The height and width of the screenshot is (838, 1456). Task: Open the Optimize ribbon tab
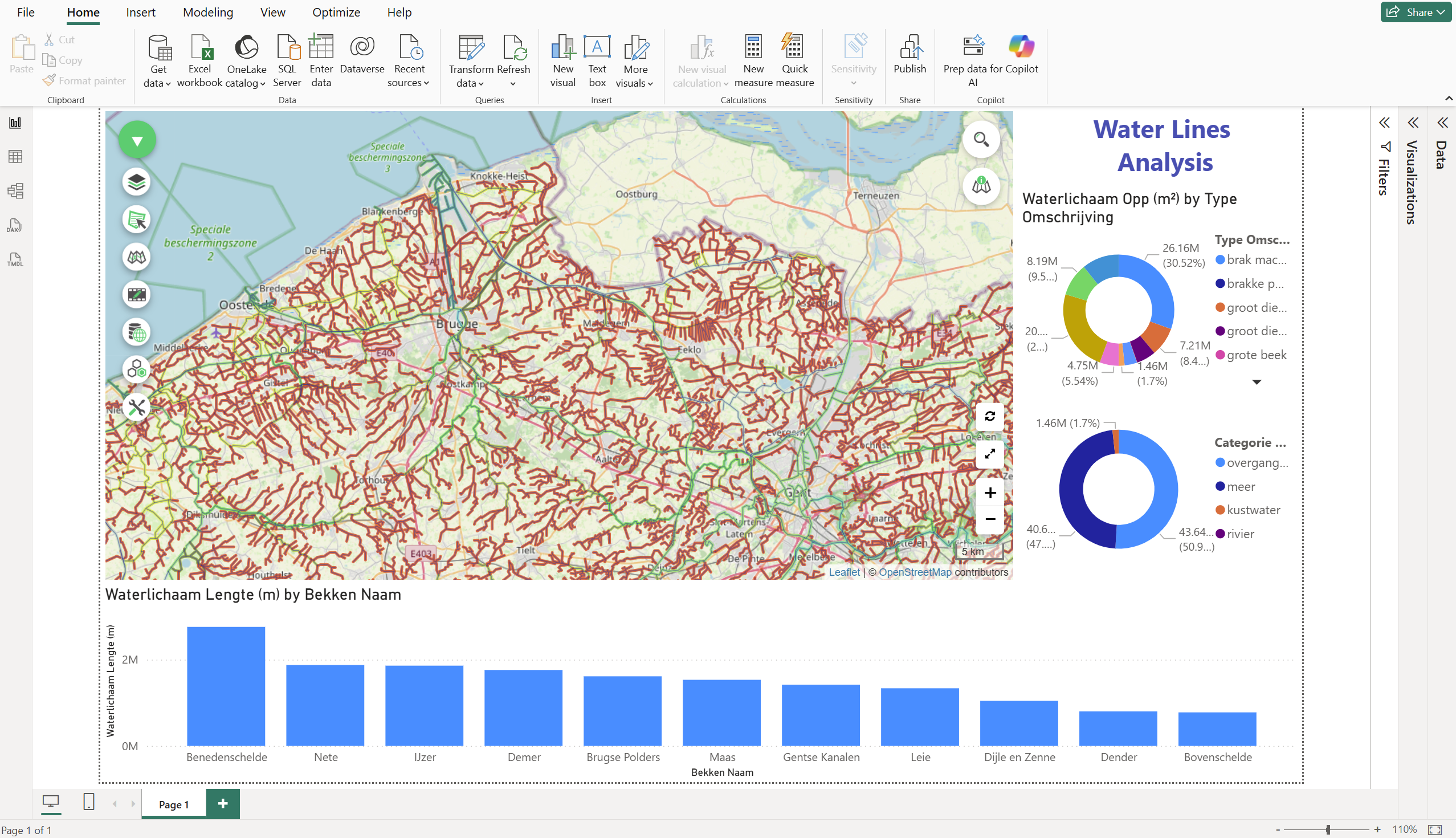[x=336, y=12]
